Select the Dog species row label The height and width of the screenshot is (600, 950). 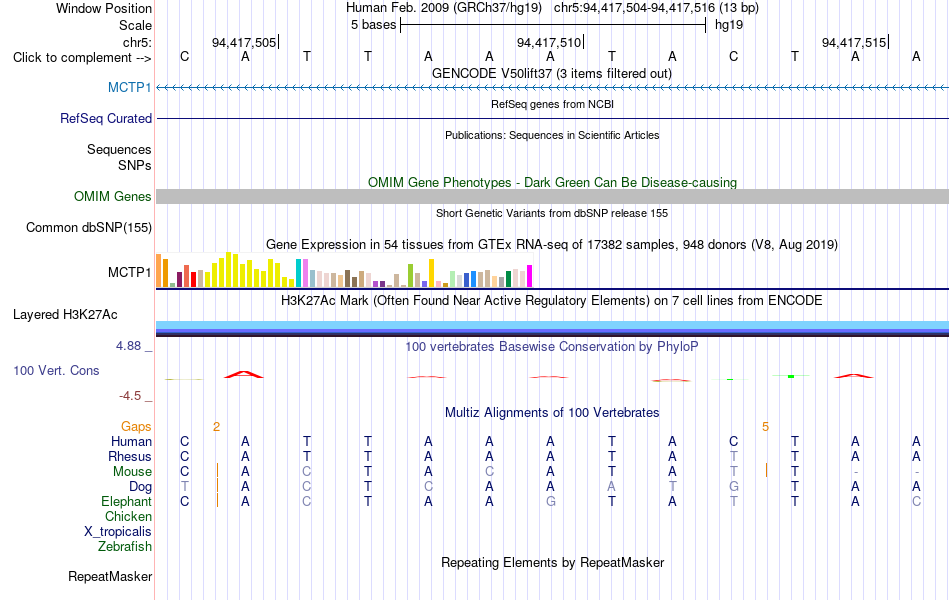click(141, 487)
